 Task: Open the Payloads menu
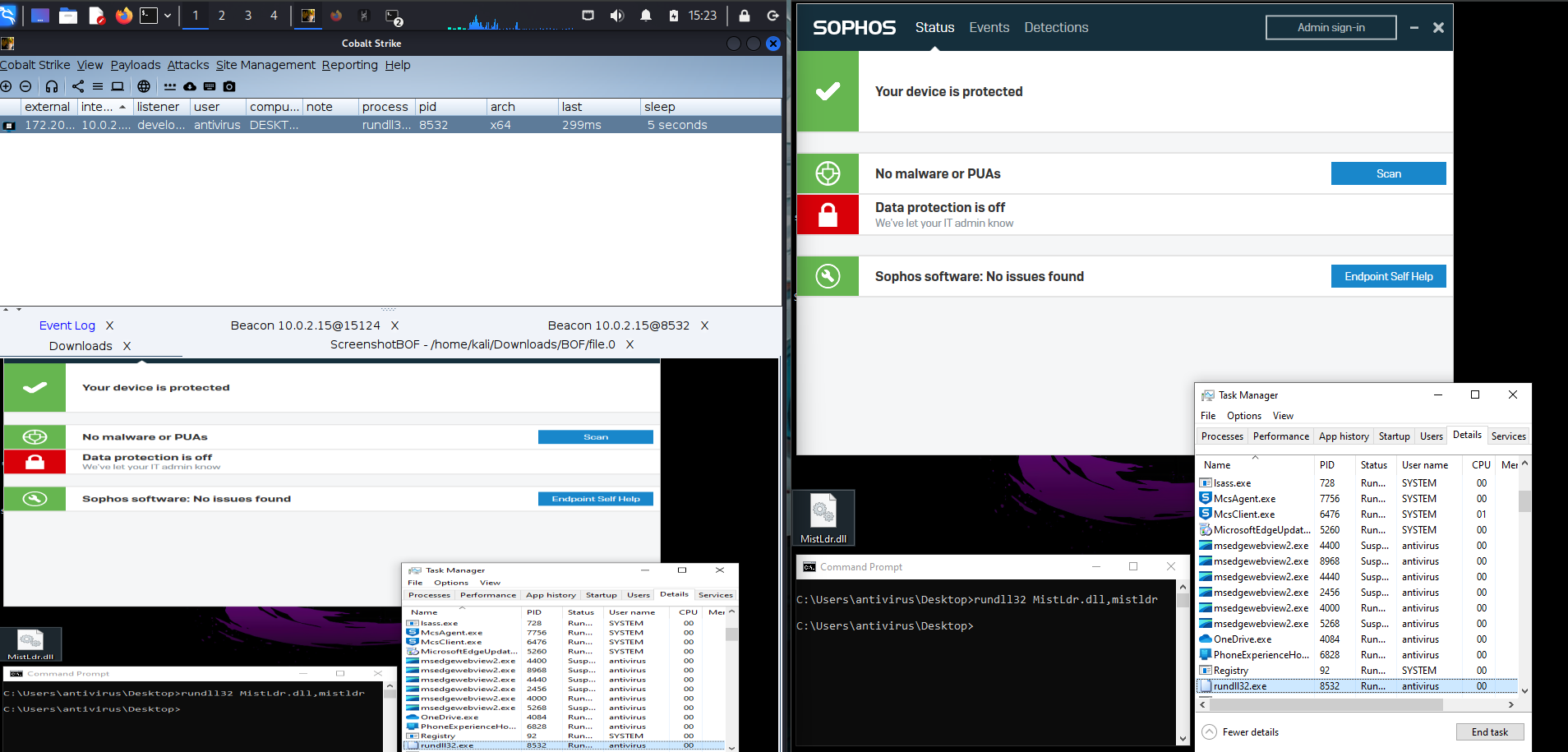136,65
